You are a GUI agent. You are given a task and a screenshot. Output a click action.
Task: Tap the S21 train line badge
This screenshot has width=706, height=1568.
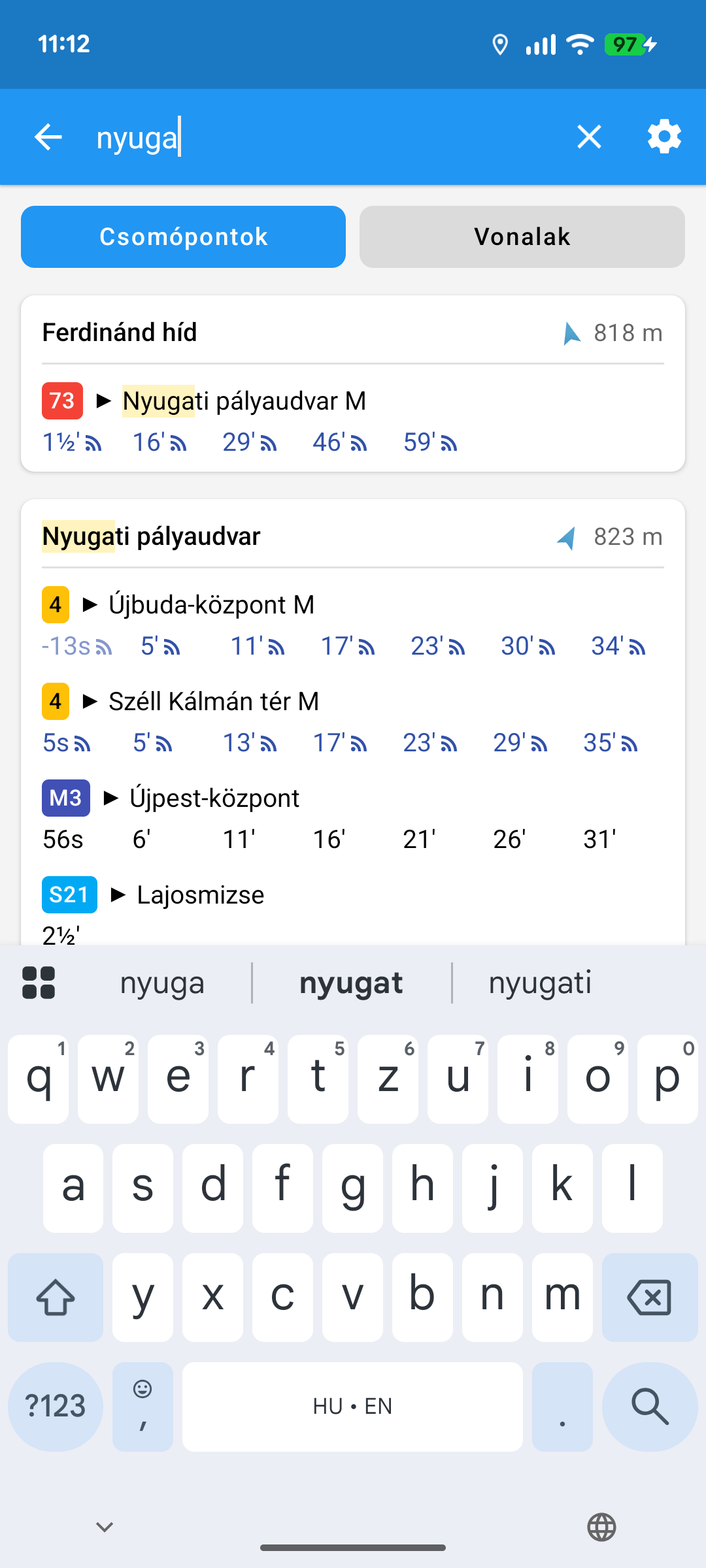69,894
